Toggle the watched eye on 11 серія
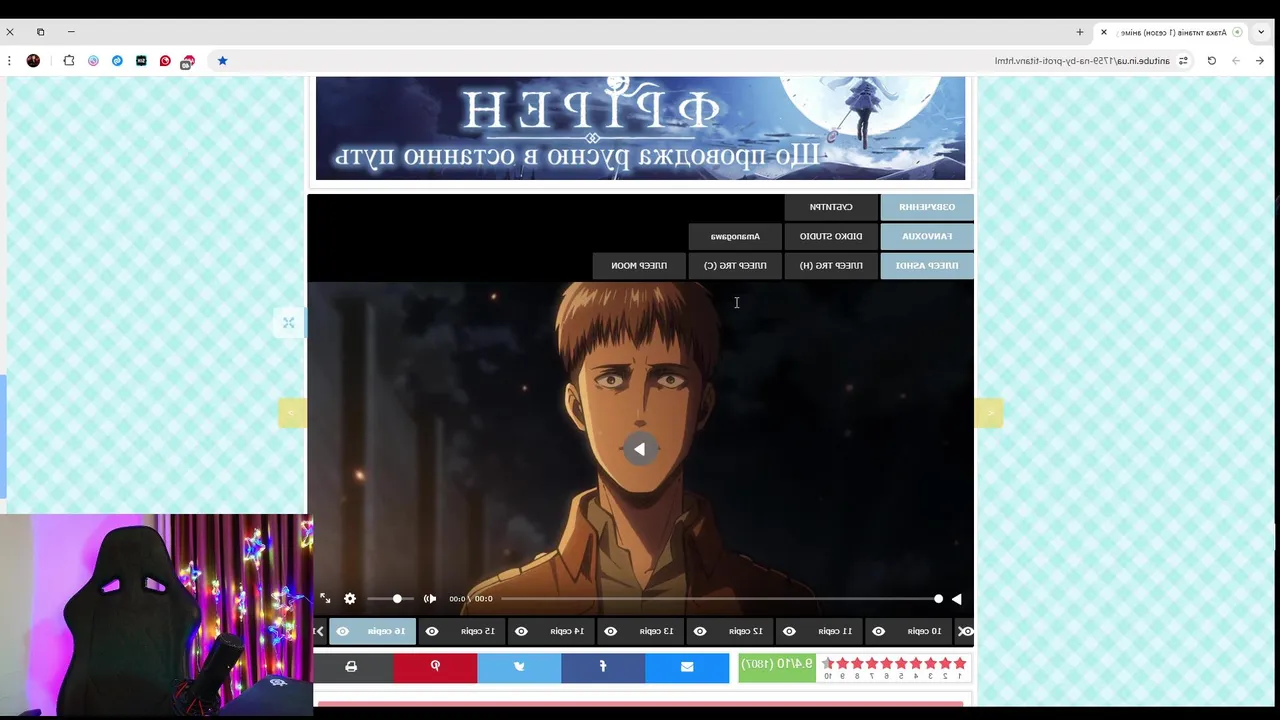 coord(789,631)
